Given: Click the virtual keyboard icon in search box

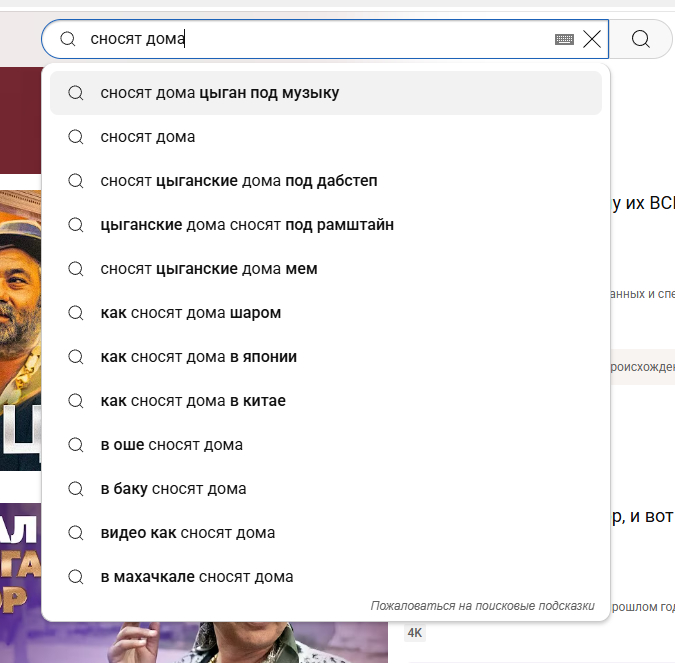Looking at the screenshot, I should tap(564, 39).
